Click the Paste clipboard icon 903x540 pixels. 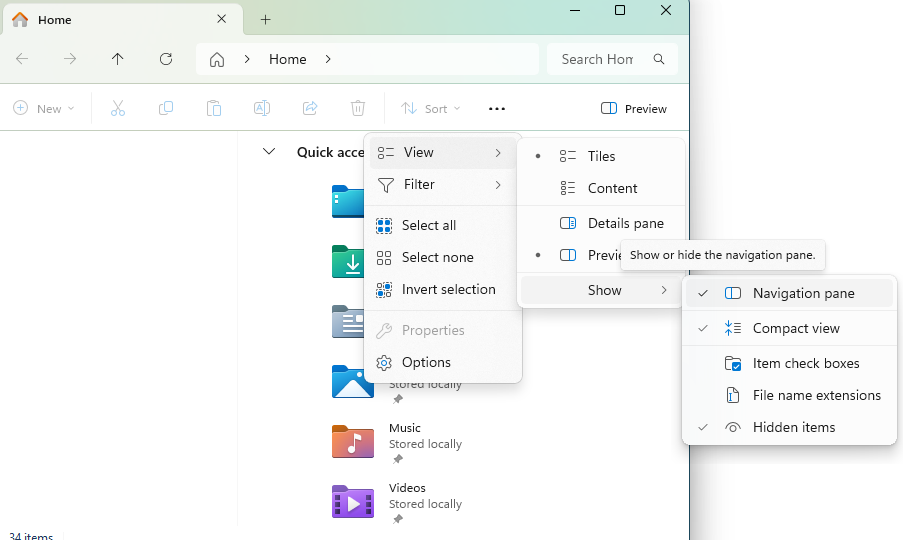[214, 108]
